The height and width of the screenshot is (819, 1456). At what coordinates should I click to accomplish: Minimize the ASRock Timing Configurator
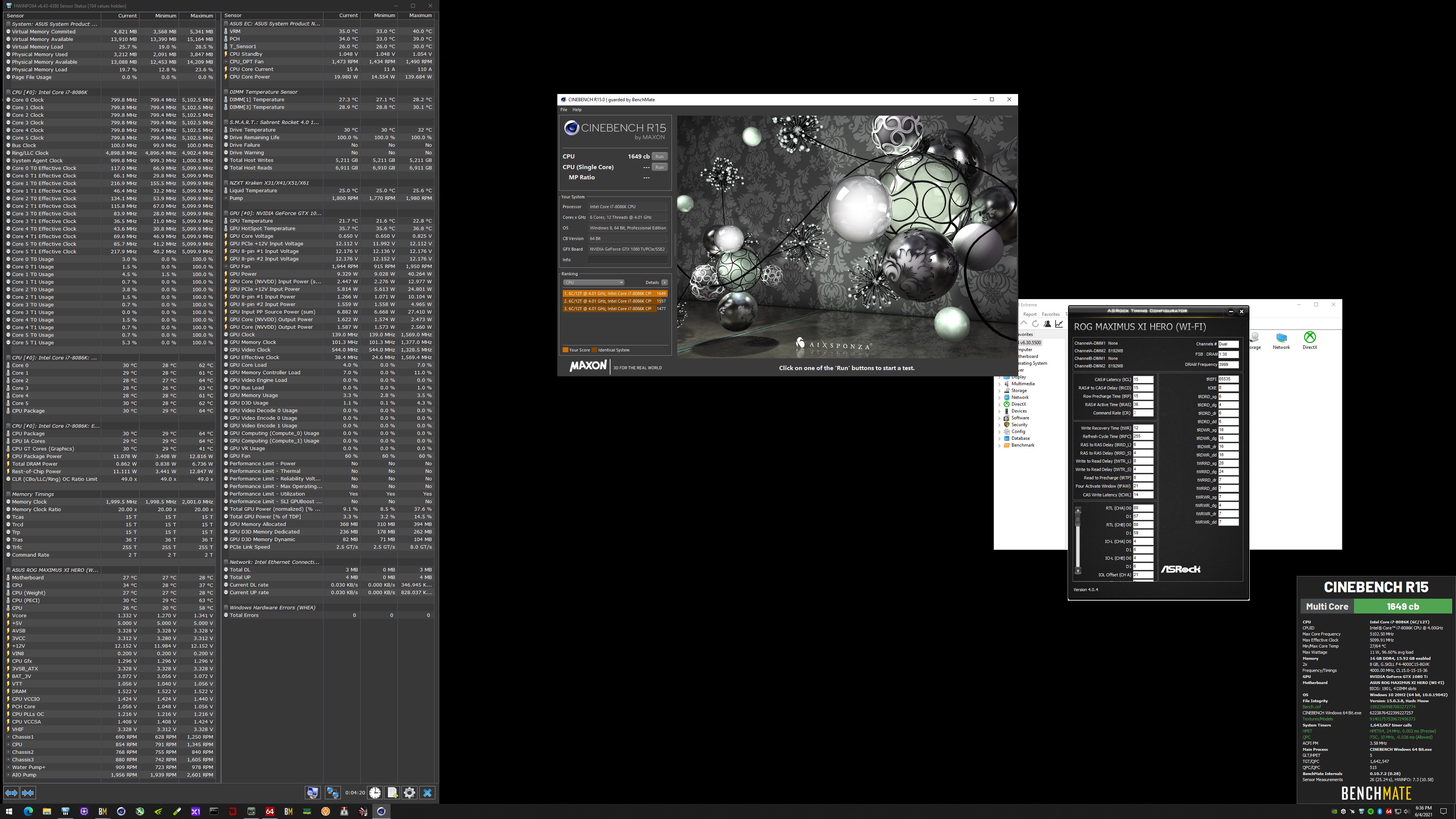pyautogui.click(x=1231, y=311)
